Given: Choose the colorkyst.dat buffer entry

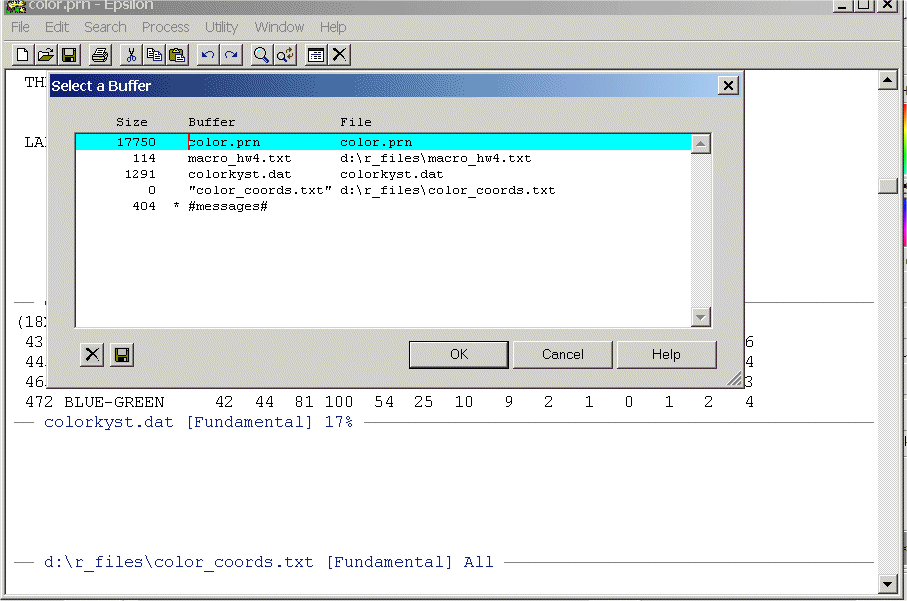Looking at the screenshot, I should [x=240, y=174].
